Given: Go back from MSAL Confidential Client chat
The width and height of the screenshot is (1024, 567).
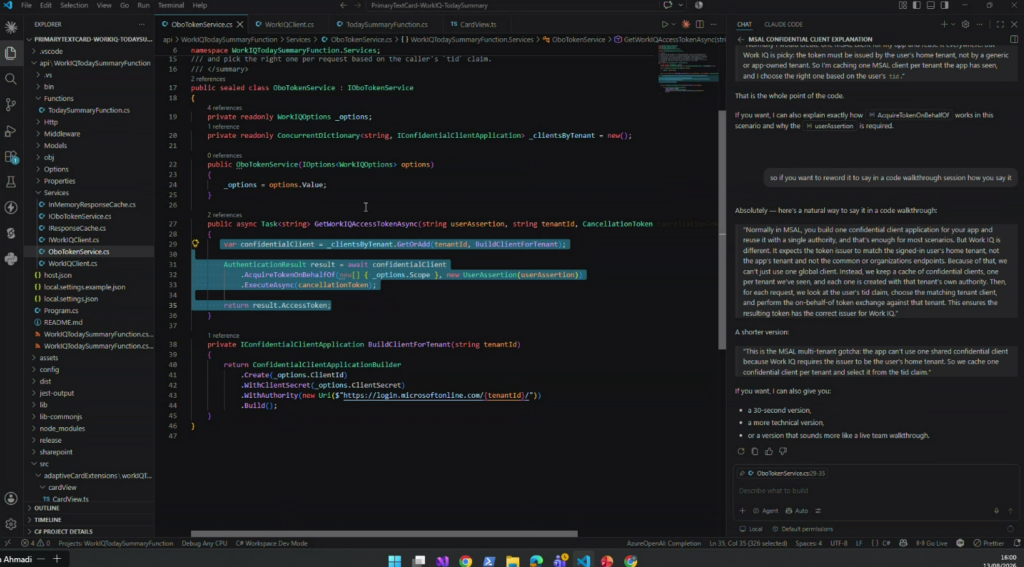Looking at the screenshot, I should click(x=741, y=39).
